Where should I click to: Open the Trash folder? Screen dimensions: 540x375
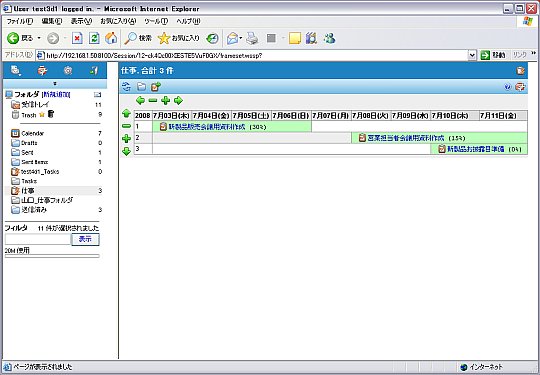pos(29,115)
